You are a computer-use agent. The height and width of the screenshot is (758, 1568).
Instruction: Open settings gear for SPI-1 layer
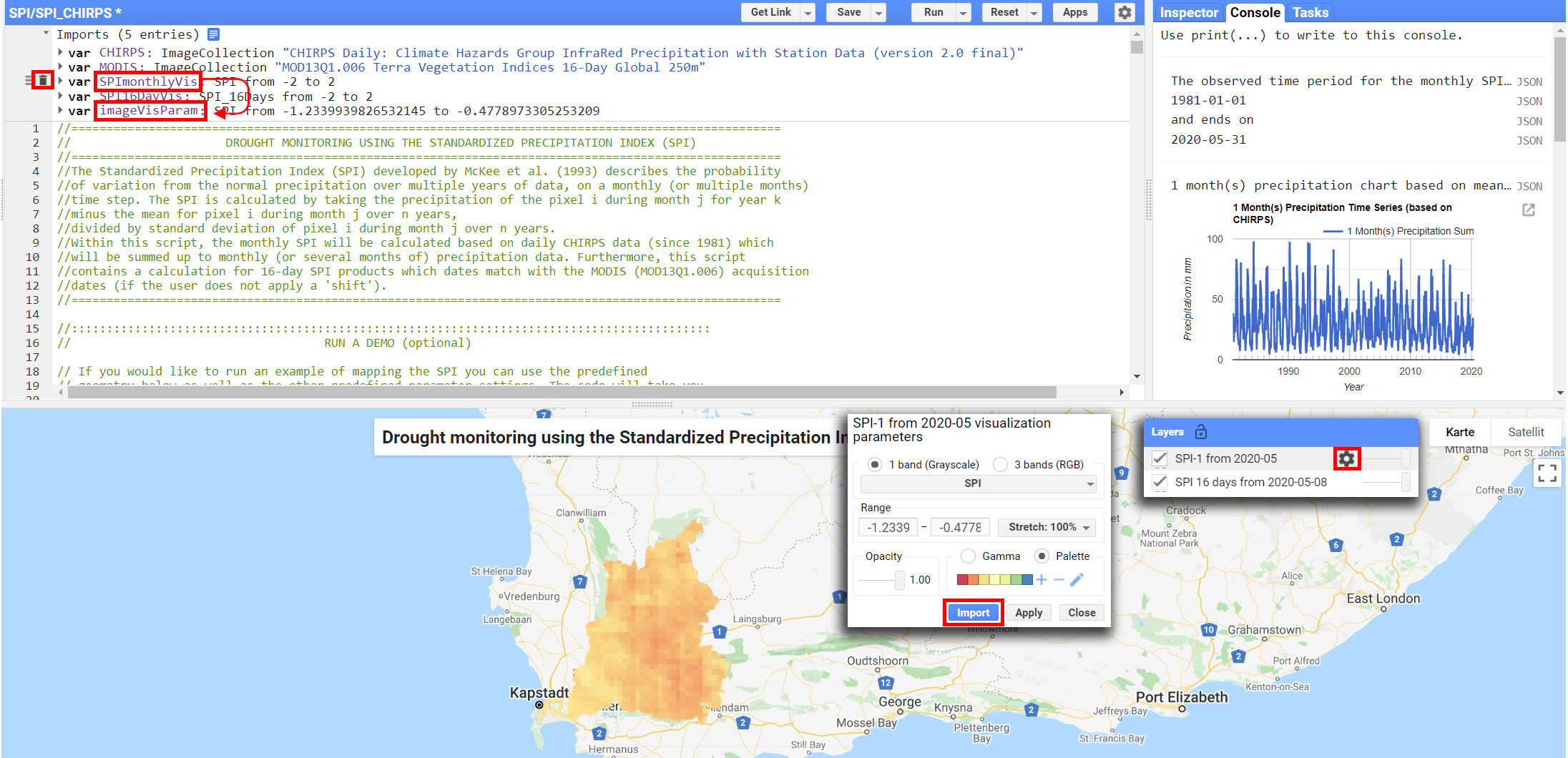click(x=1346, y=458)
